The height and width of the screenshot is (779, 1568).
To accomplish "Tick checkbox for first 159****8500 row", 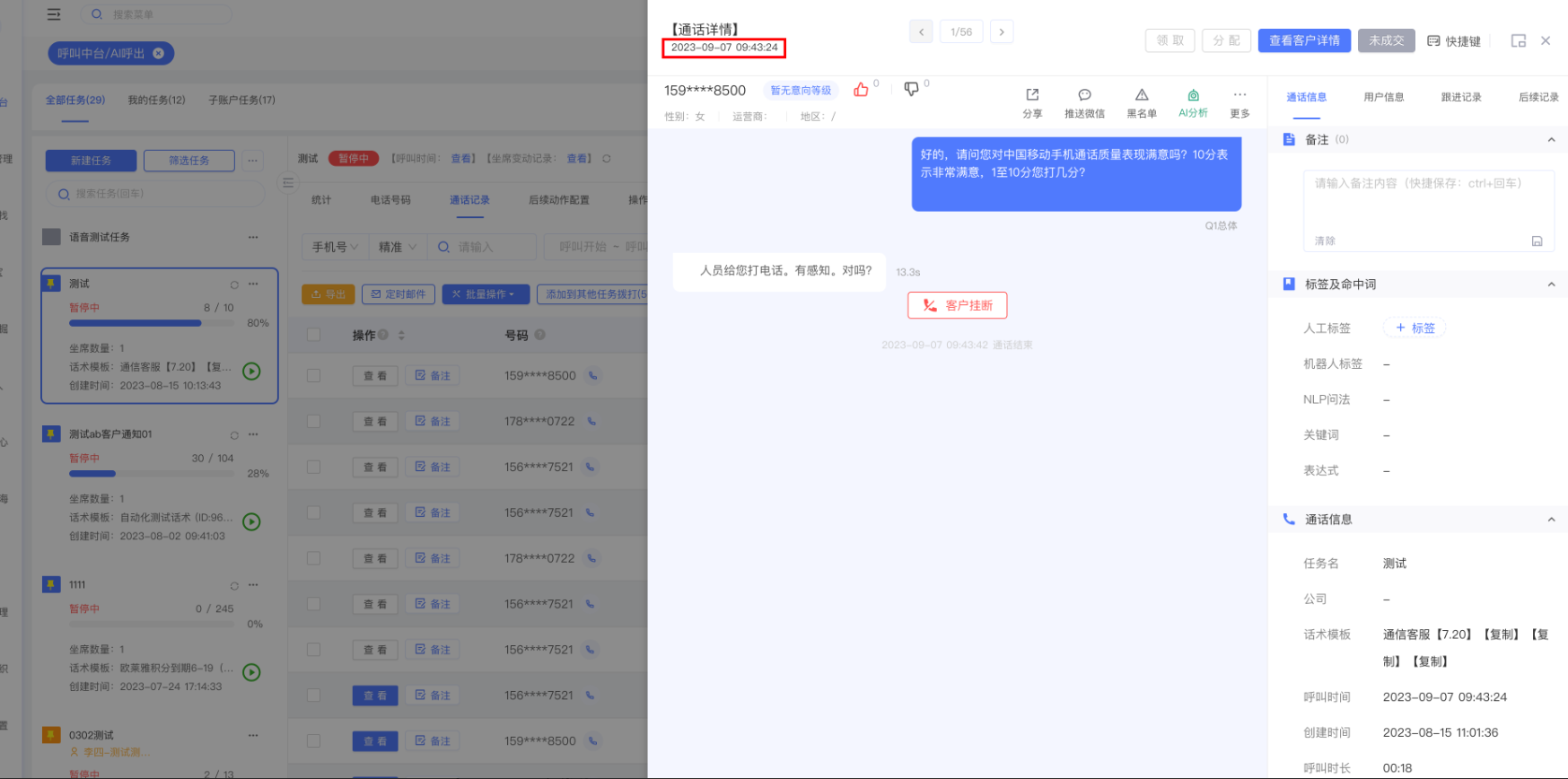I will (313, 376).
